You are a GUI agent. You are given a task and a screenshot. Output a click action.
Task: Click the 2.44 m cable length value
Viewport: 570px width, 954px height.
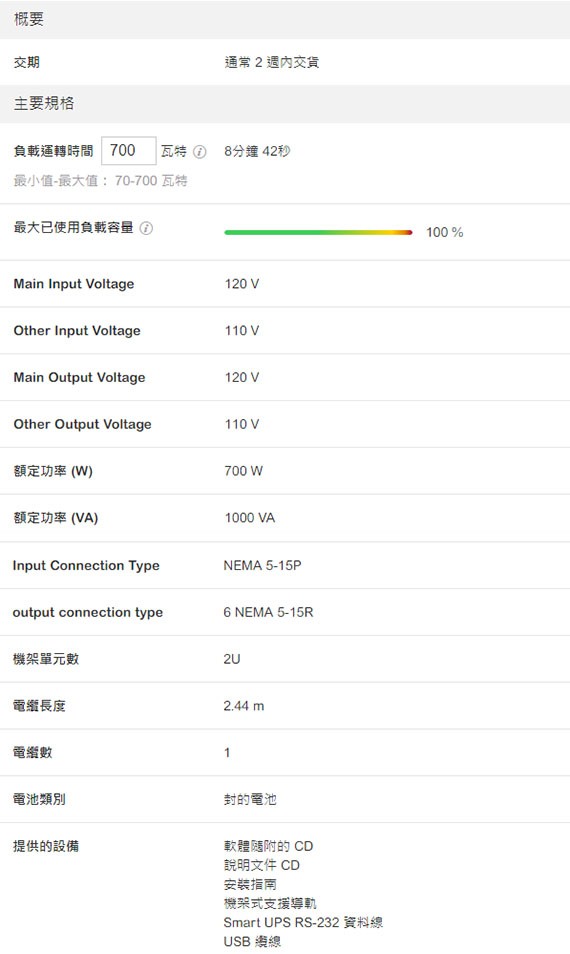tap(244, 706)
